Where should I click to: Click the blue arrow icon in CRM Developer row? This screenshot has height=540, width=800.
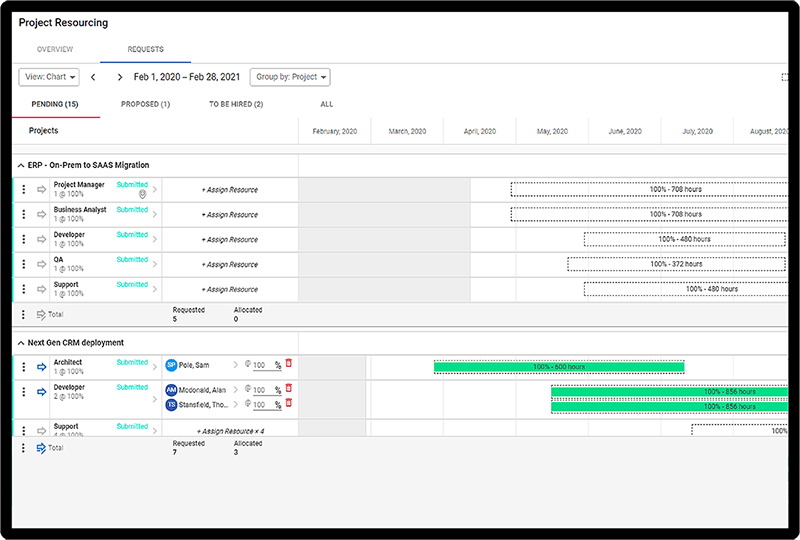click(41, 392)
